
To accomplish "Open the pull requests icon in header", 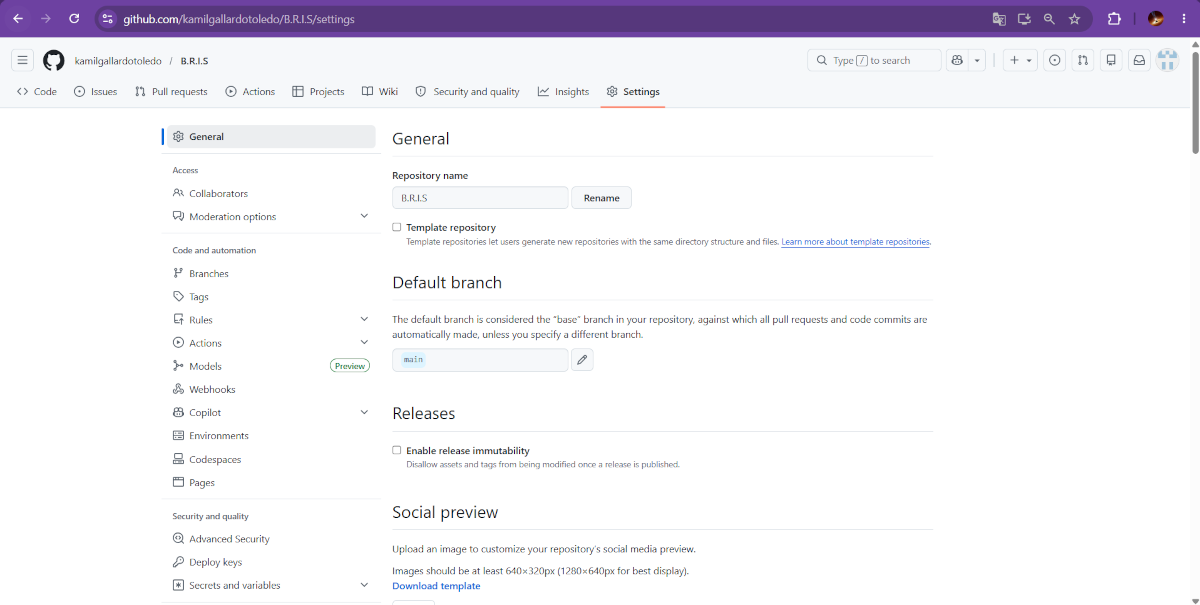I will point(1083,61).
